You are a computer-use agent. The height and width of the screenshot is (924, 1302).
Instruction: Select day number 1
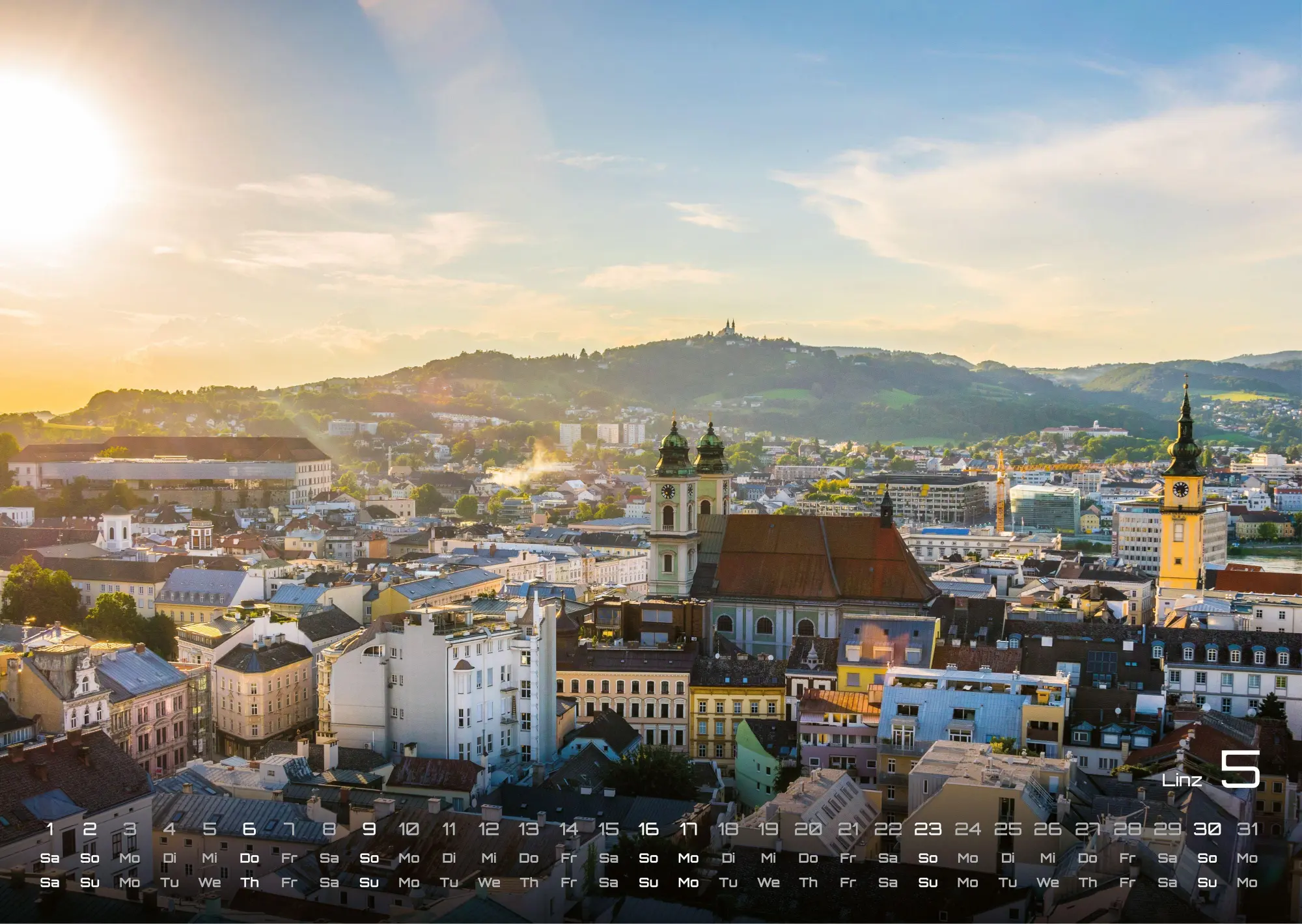pyautogui.click(x=50, y=829)
